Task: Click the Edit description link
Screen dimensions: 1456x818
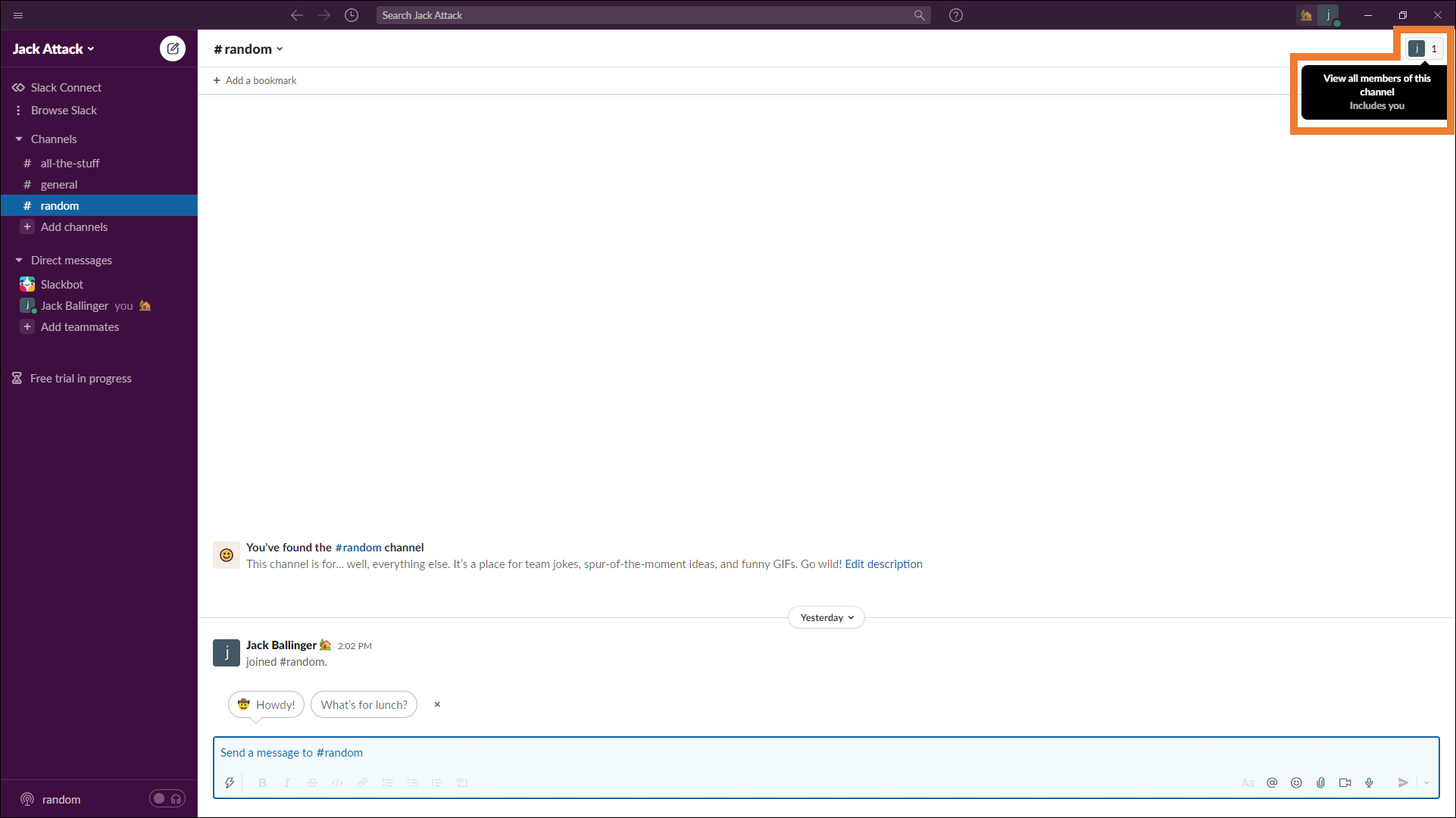Action: click(883, 564)
